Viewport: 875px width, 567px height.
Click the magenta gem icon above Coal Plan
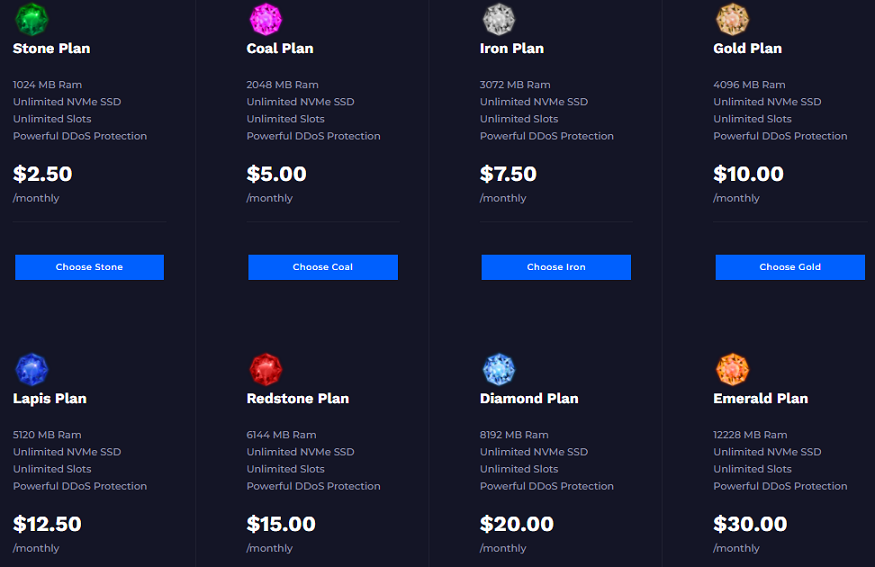click(265, 20)
